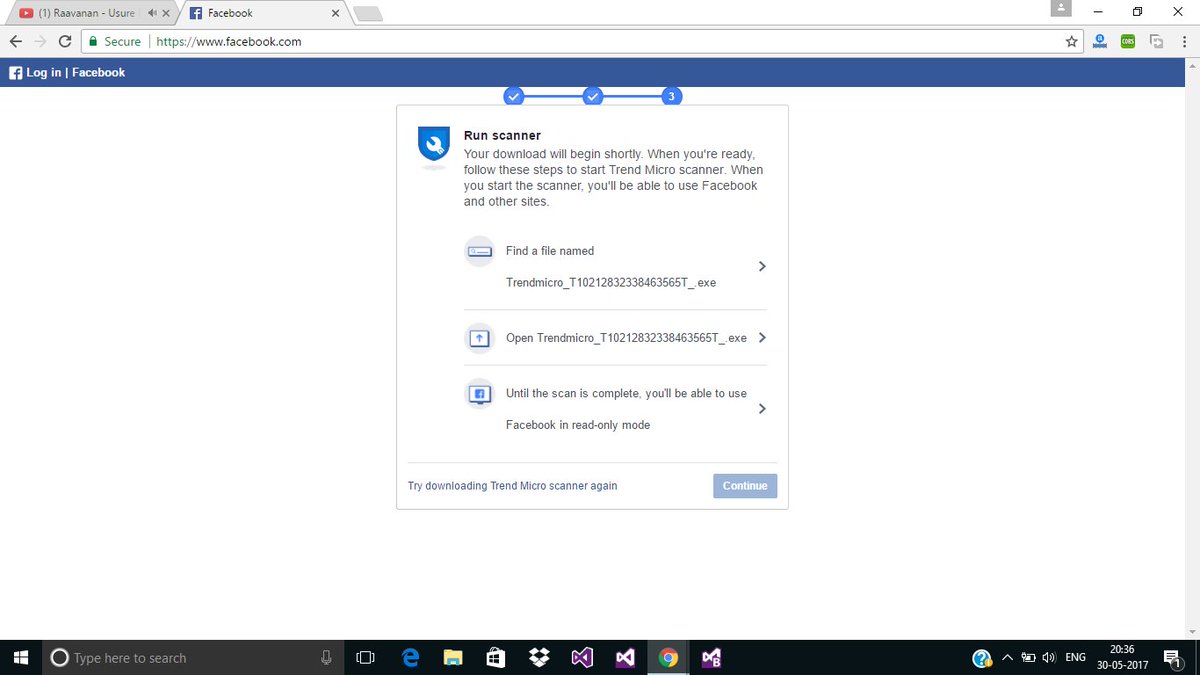Open Task View from the taskbar
This screenshot has height=675, width=1200.
click(366, 658)
